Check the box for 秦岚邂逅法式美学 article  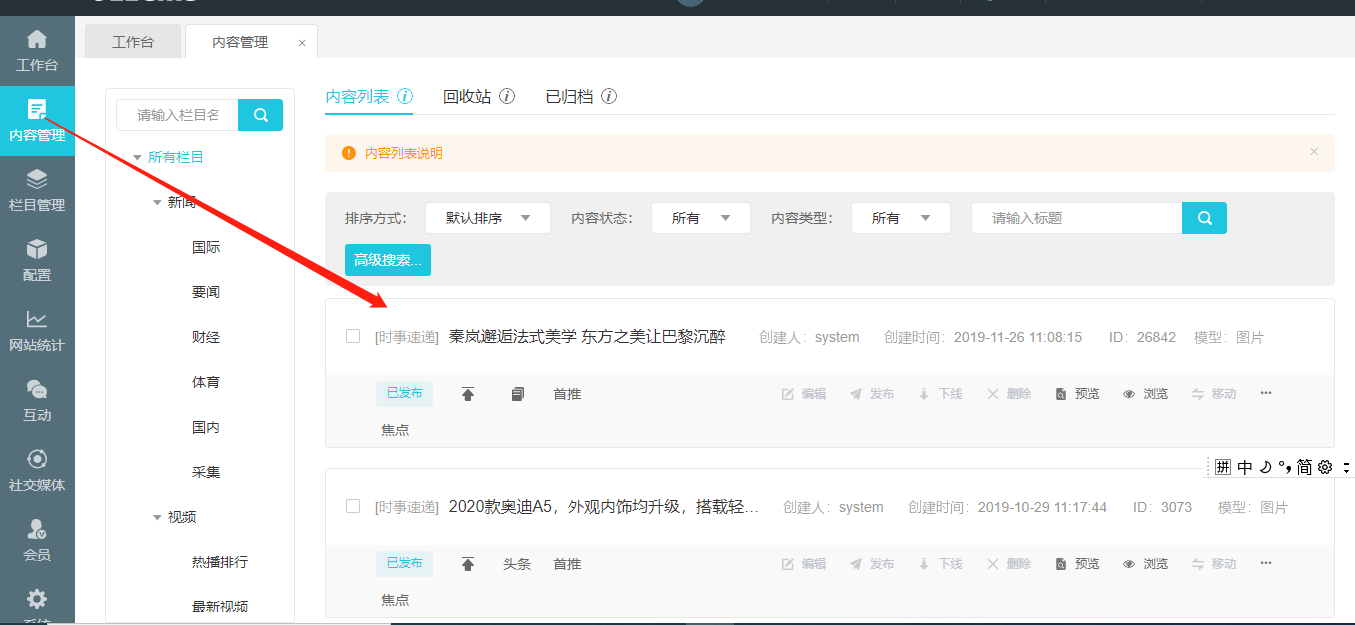(353, 337)
